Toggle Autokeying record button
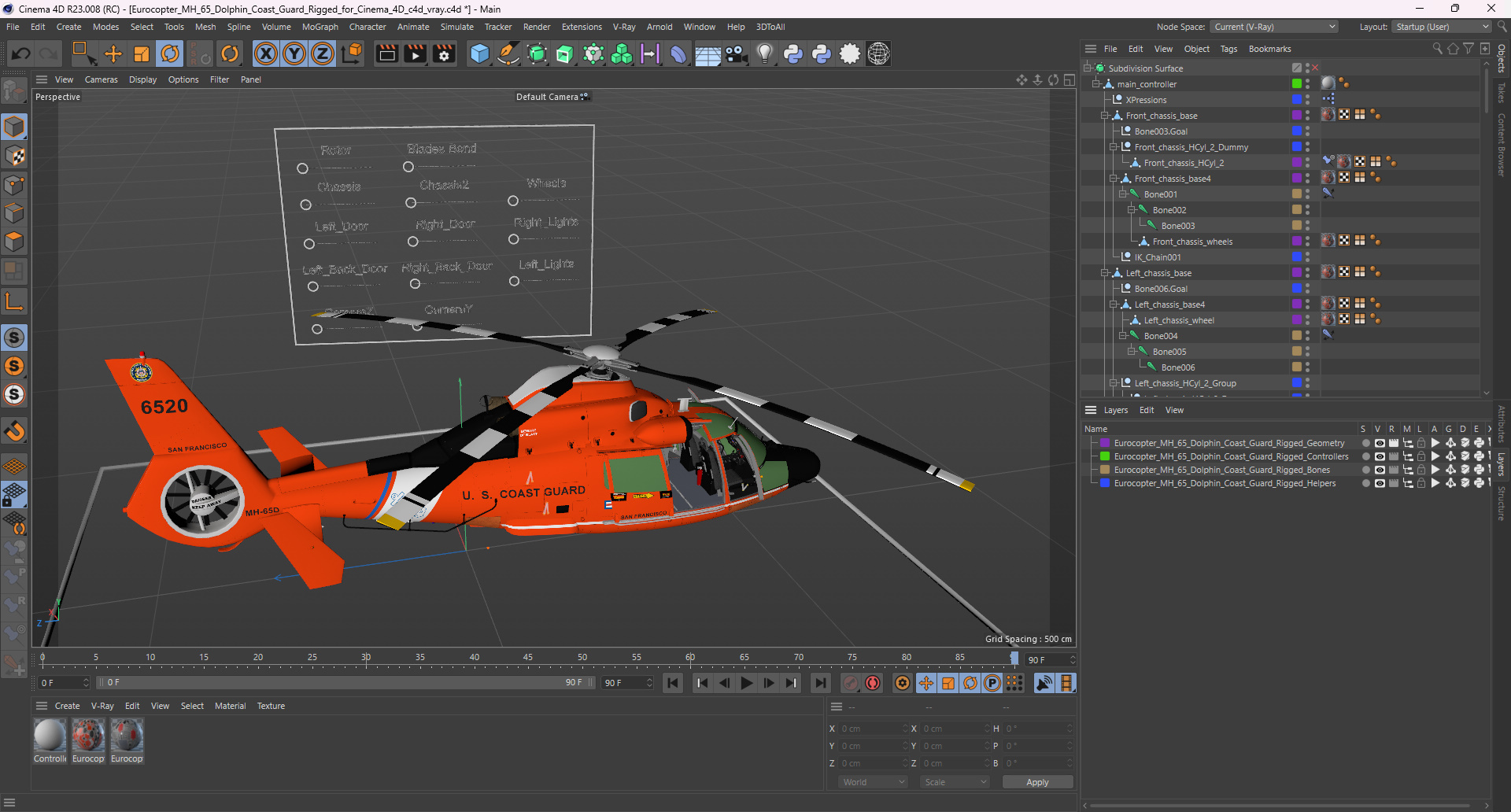This screenshot has height=812, width=1511. (x=873, y=683)
